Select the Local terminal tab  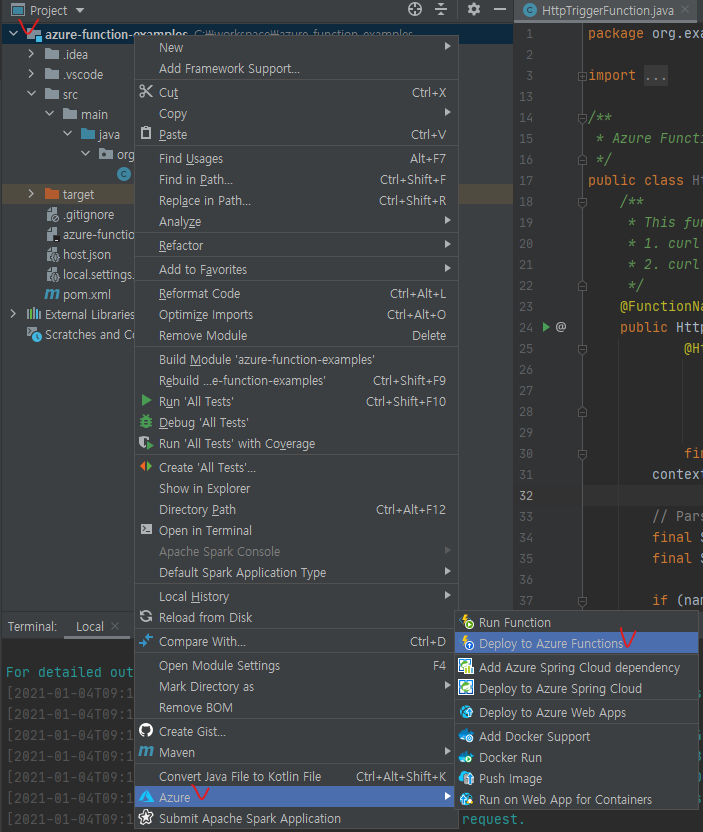(x=89, y=626)
